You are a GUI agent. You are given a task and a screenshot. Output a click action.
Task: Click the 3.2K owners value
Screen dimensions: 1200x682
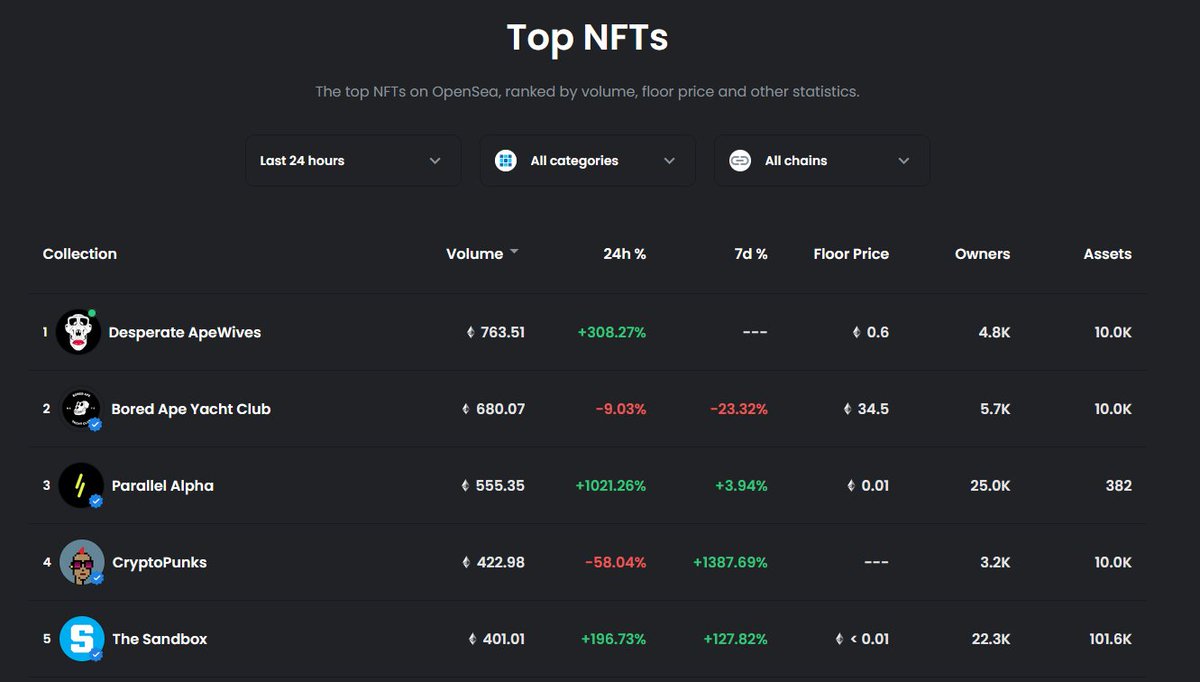tap(994, 563)
